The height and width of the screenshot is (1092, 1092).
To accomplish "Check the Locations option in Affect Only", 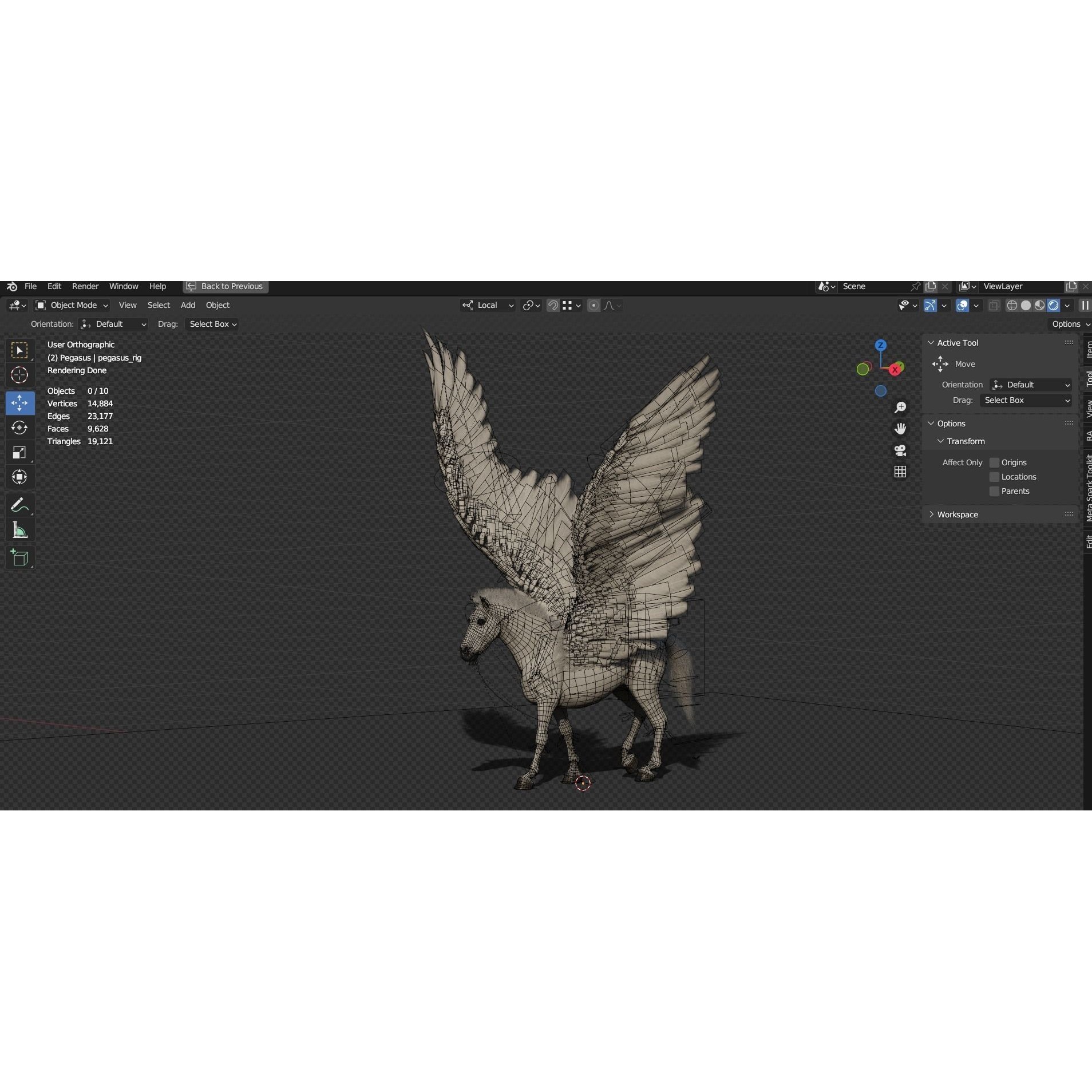I will (x=995, y=477).
